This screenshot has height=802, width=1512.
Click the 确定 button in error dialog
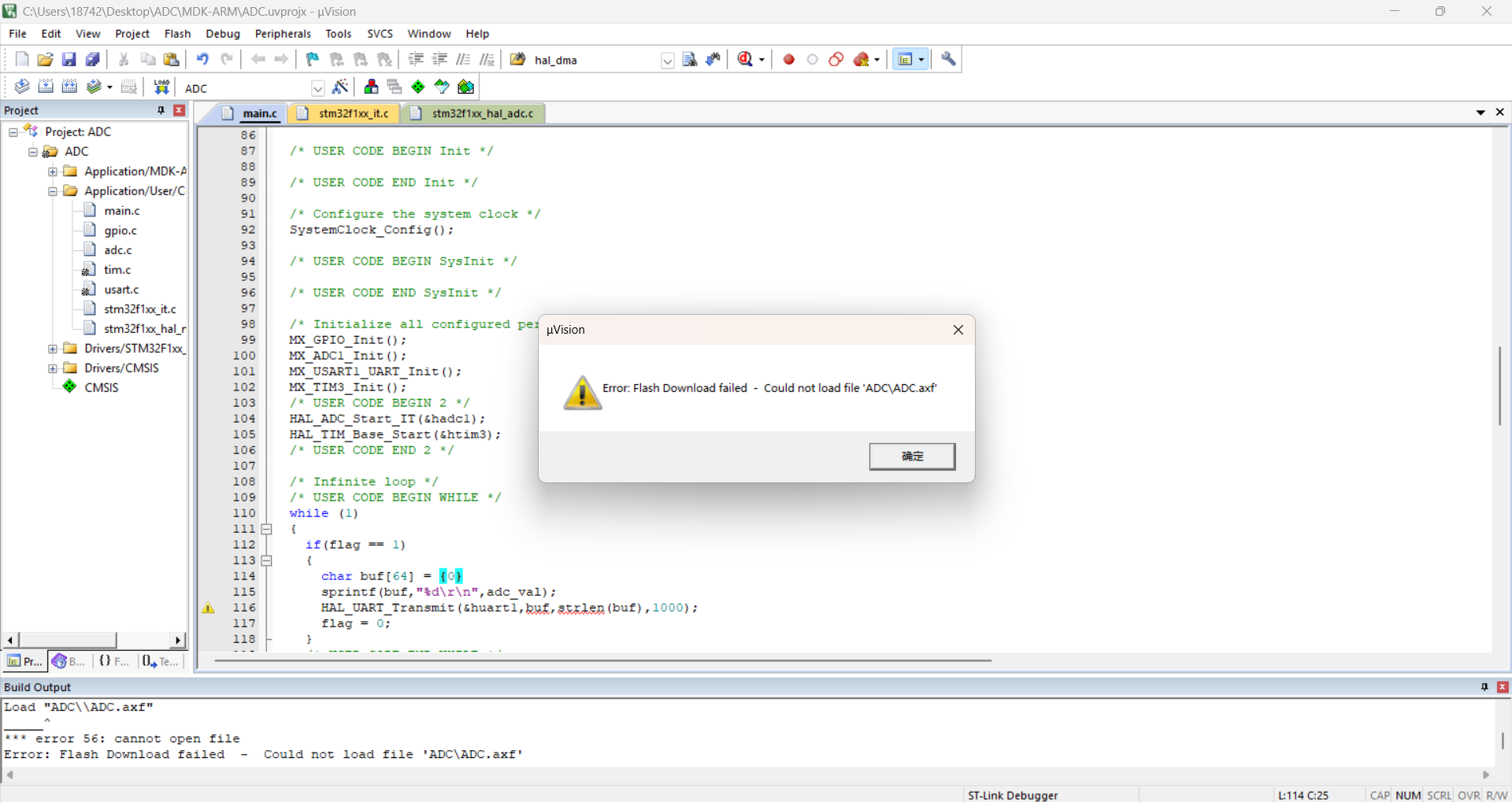[x=912, y=456]
